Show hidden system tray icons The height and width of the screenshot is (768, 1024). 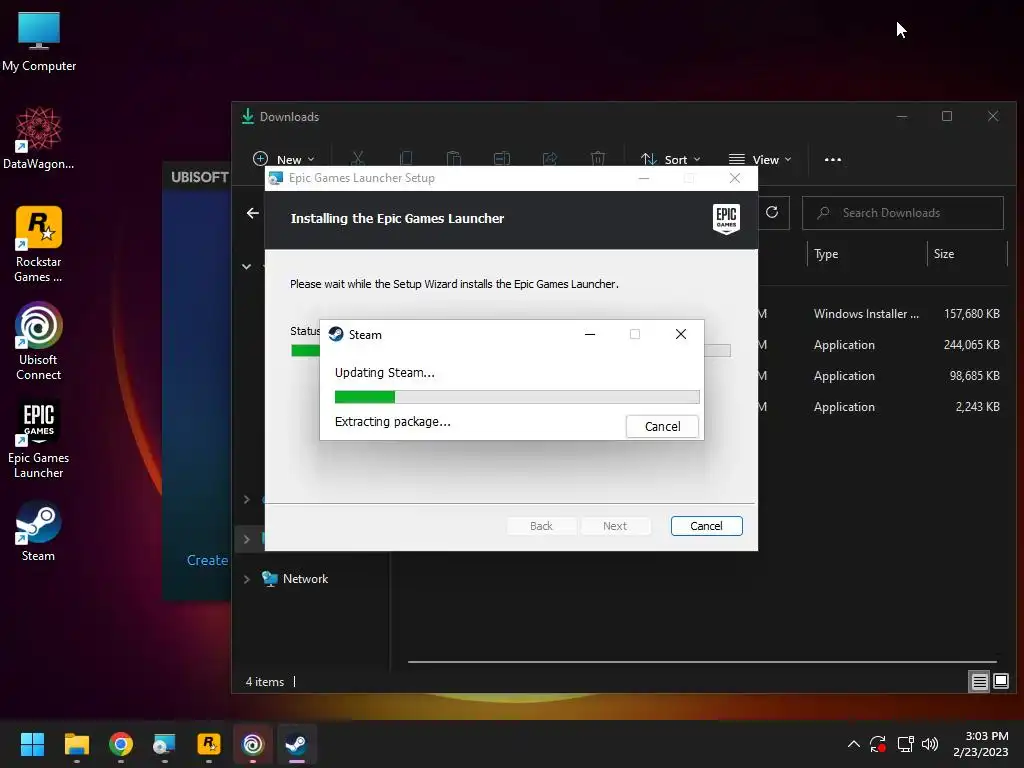854,744
